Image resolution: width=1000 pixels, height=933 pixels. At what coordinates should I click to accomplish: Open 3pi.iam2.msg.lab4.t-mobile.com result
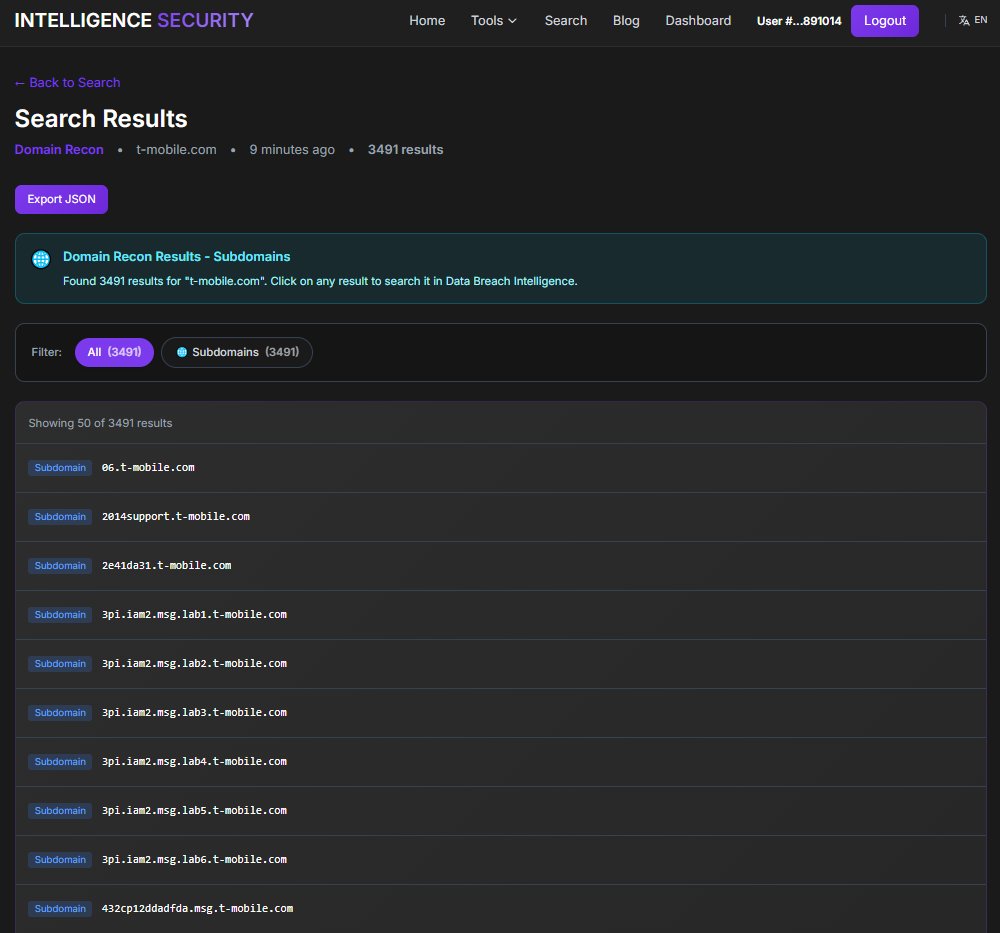501,761
